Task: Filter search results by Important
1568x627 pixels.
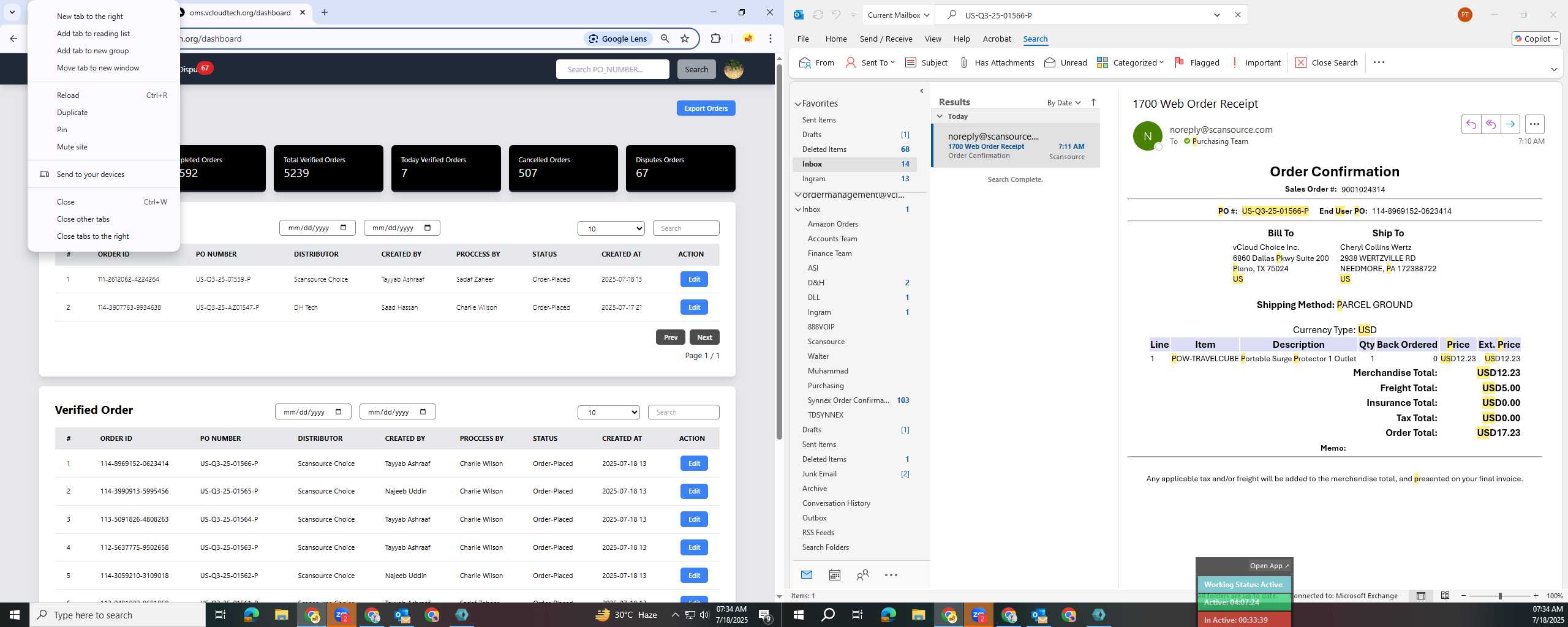Action: (1255, 62)
